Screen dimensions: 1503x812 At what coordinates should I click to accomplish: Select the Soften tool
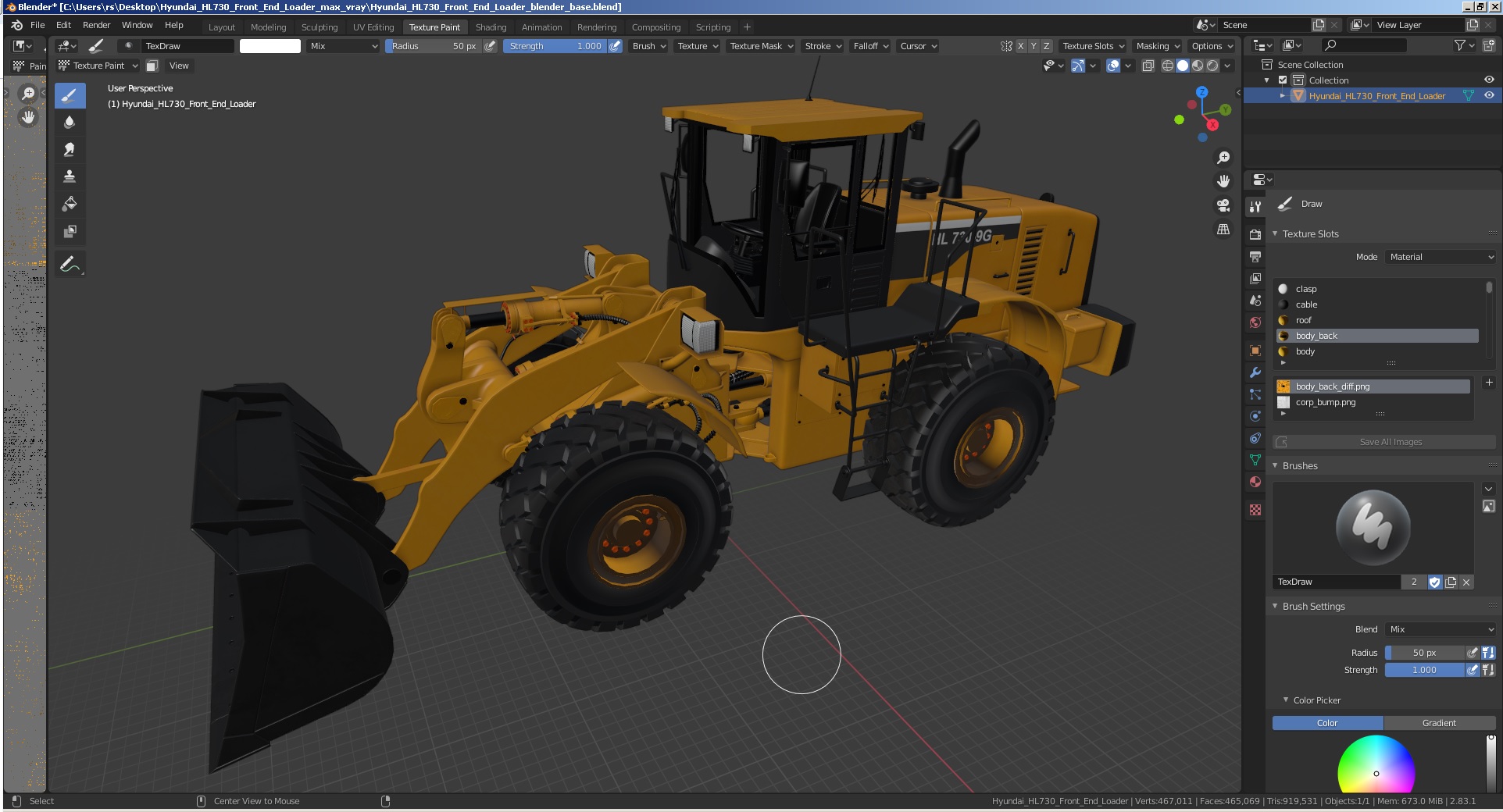pos(70,122)
